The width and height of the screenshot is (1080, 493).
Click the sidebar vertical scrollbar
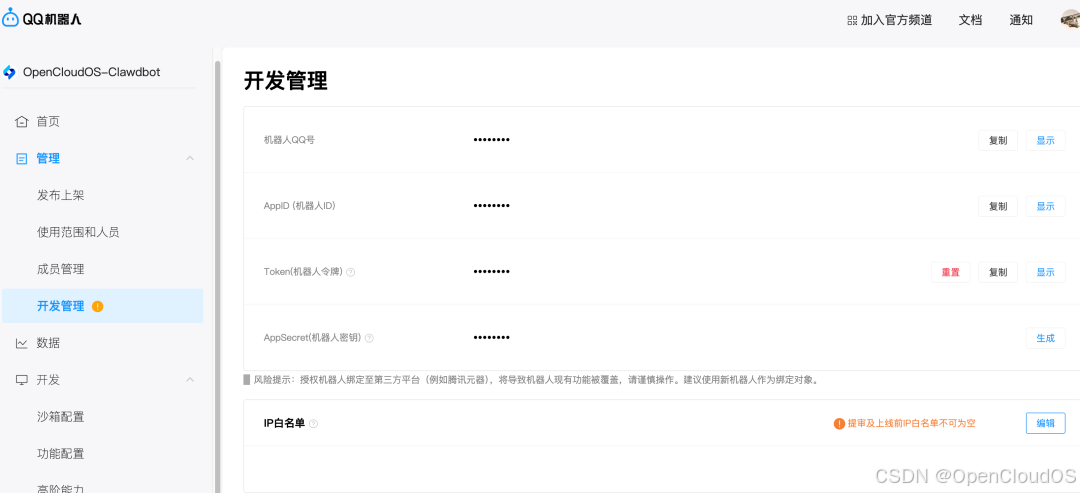[218, 275]
